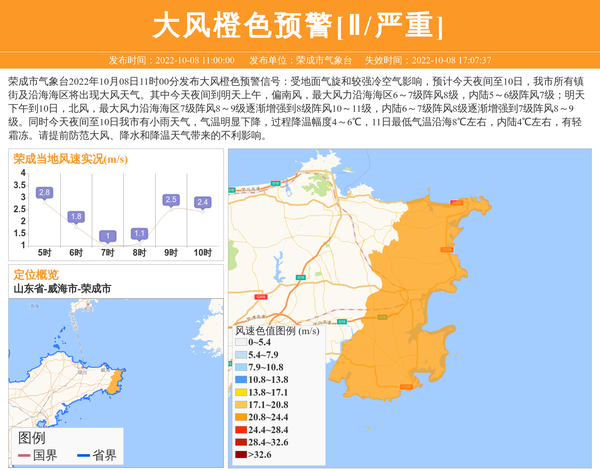Open the 荣成当地风速实况 chart heading
Screen dimensions: 600x471
70,159
